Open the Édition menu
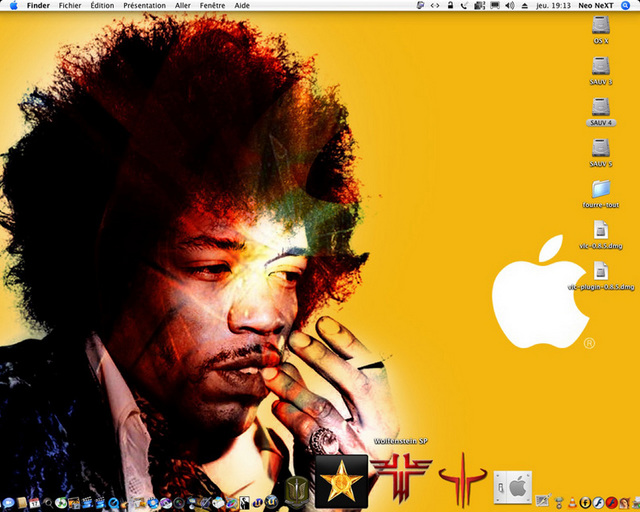Viewport: 640px width, 512px height. click(x=102, y=6)
